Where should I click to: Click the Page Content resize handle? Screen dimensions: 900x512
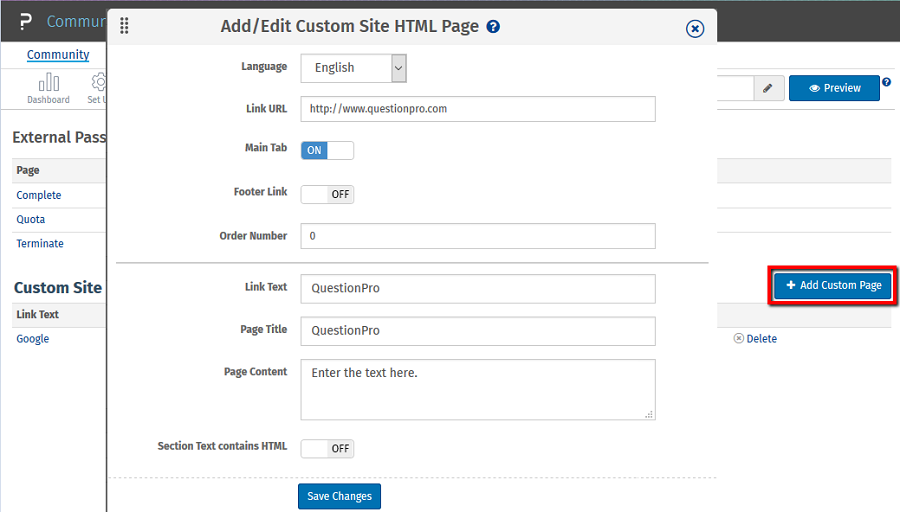(648, 413)
